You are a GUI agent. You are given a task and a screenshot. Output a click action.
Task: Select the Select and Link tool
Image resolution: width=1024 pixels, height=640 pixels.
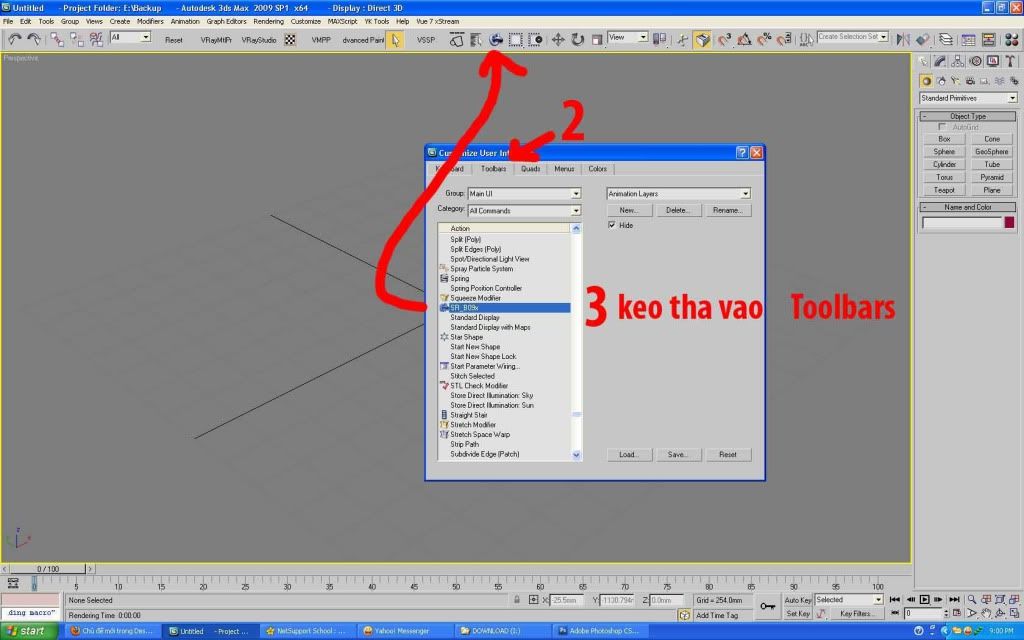point(57,40)
